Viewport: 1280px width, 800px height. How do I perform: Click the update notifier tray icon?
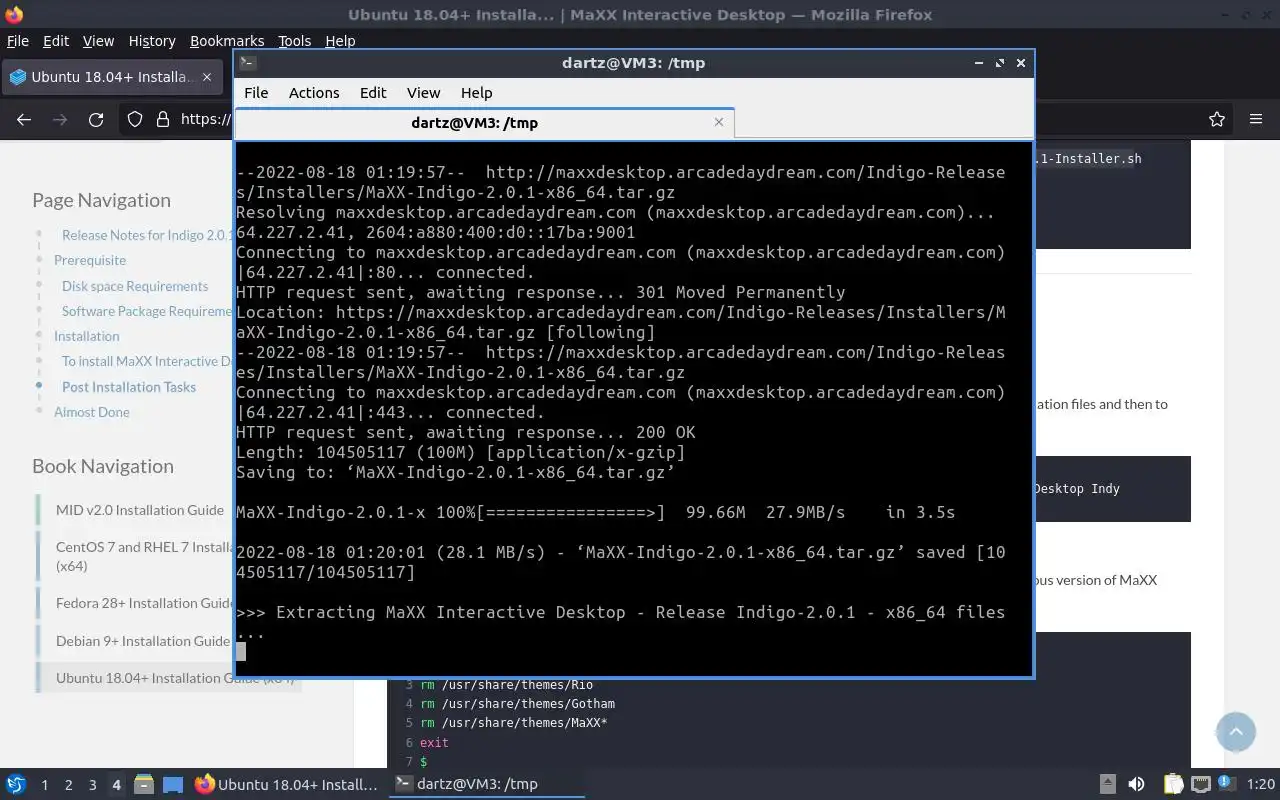pos(1228,784)
